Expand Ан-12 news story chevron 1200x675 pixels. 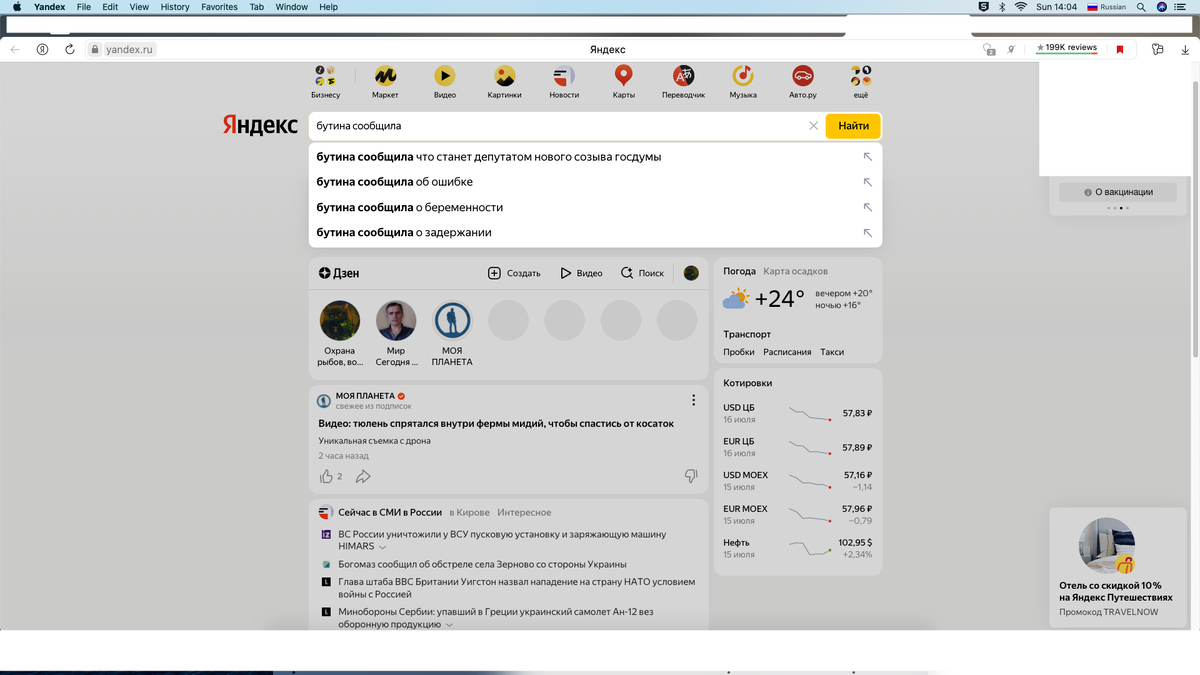pos(449,625)
